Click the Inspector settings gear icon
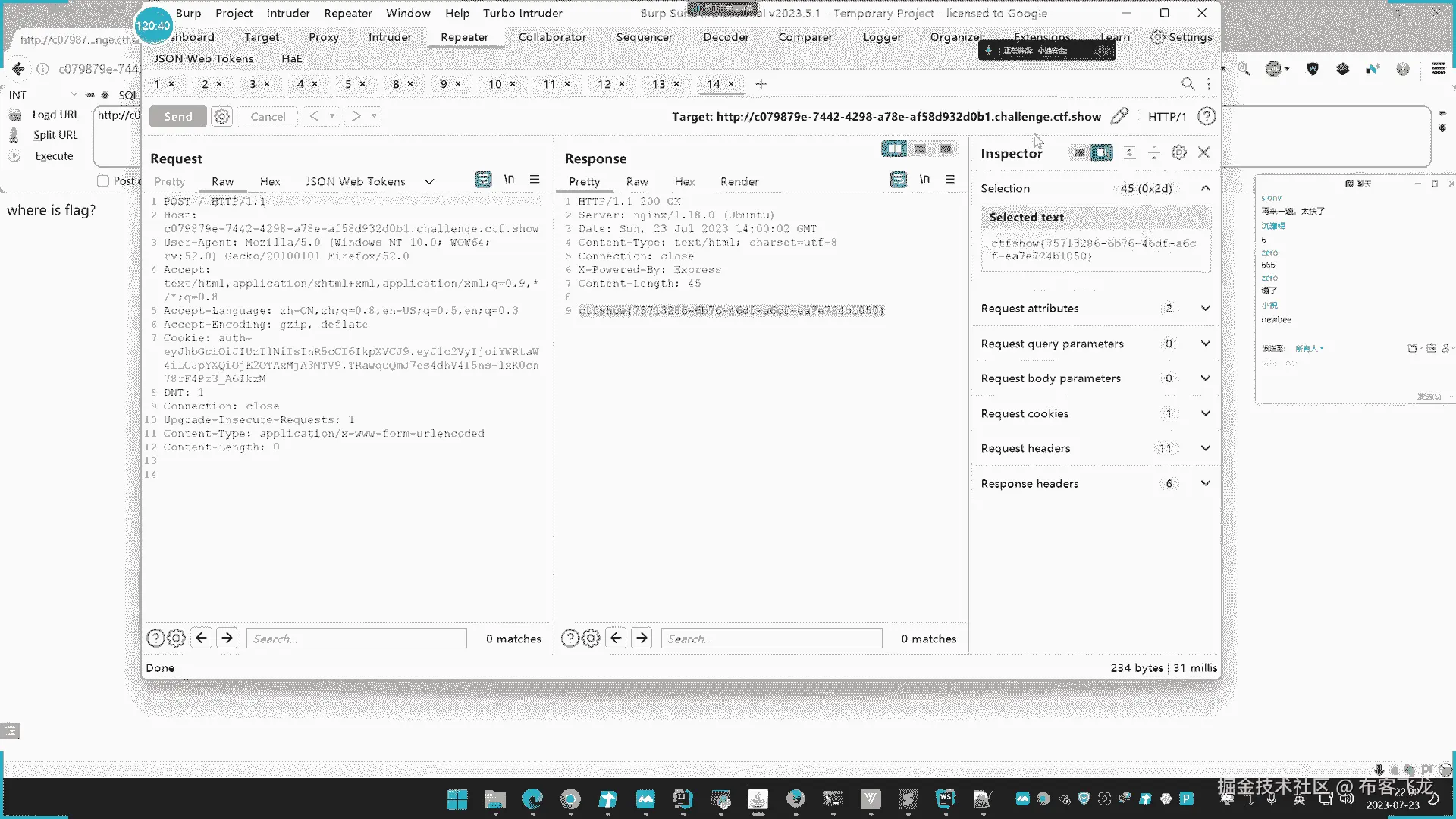 (x=1178, y=152)
